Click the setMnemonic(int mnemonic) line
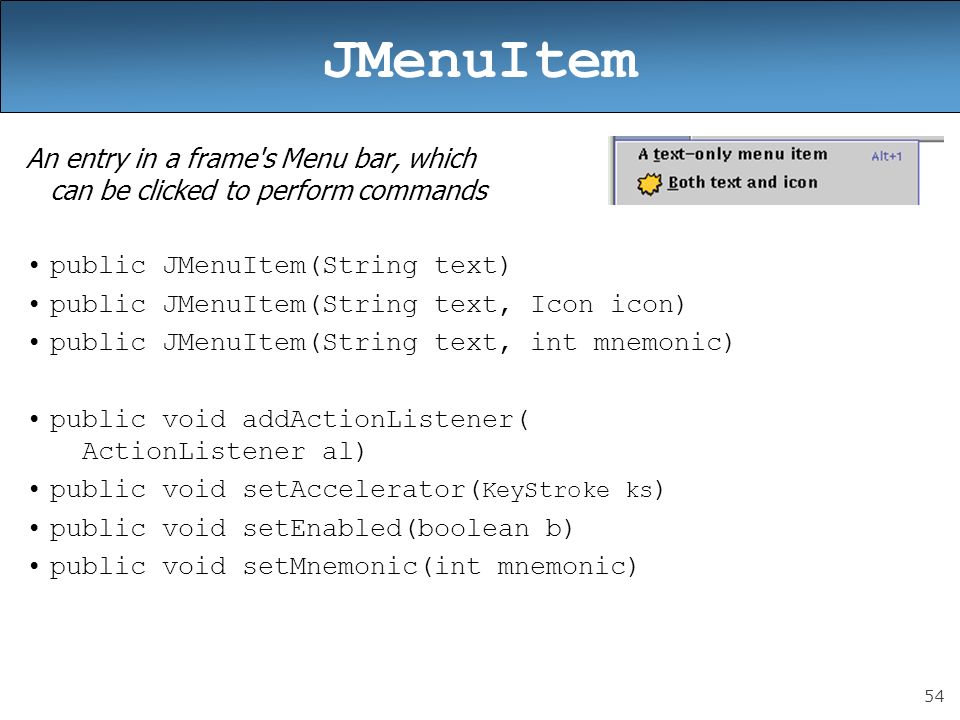Image resolution: width=960 pixels, height=720 pixels. pyautogui.click(x=343, y=567)
